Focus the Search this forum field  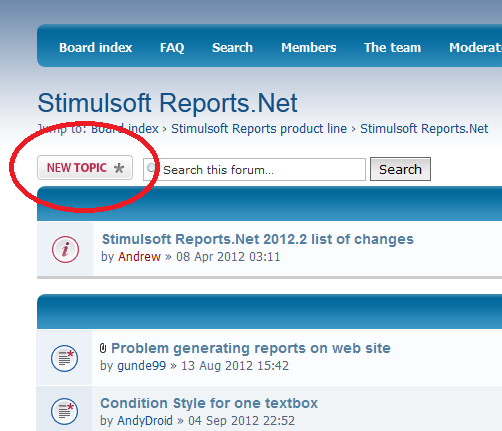click(x=254, y=170)
